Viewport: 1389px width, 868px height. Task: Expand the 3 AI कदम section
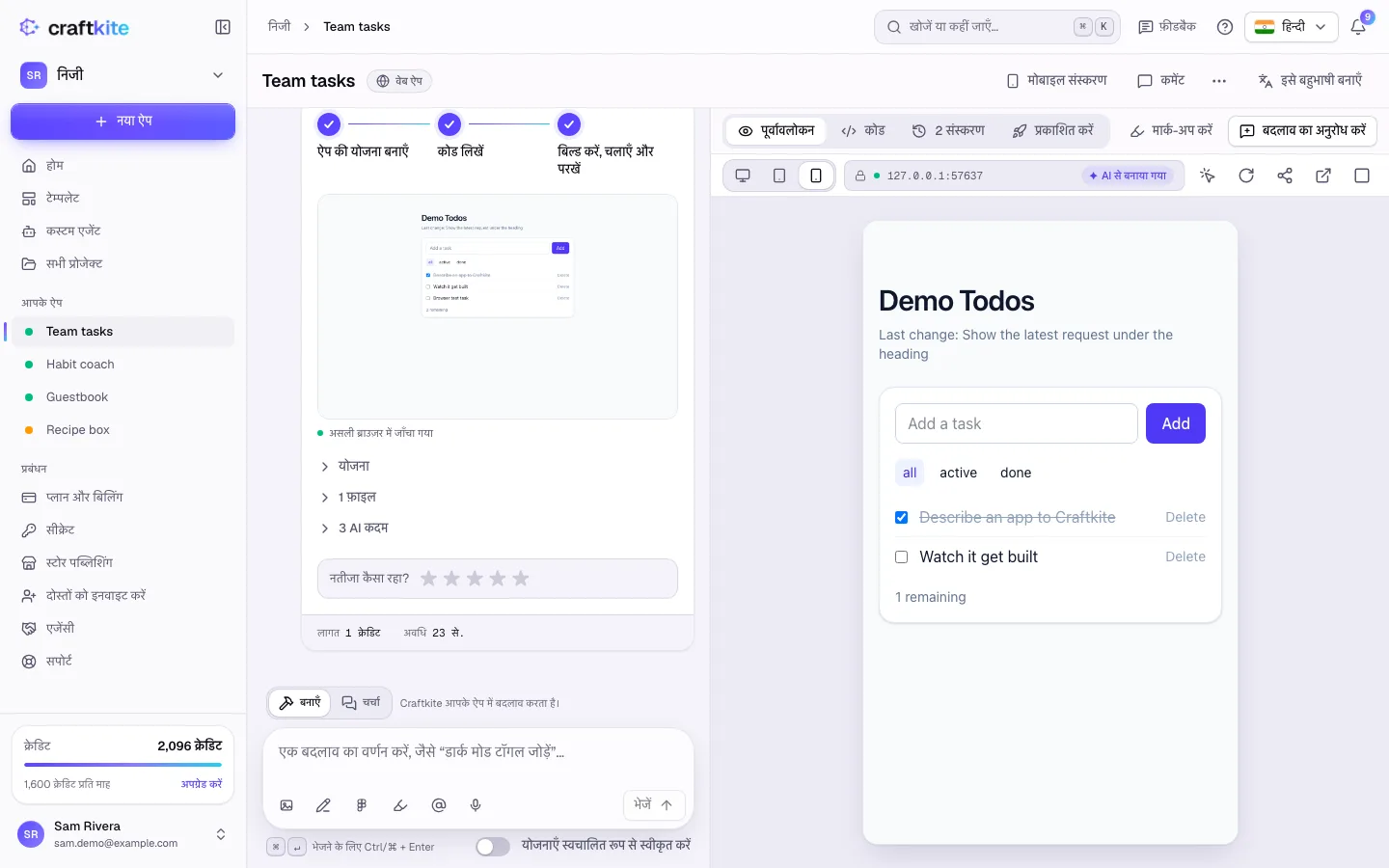coord(353,528)
